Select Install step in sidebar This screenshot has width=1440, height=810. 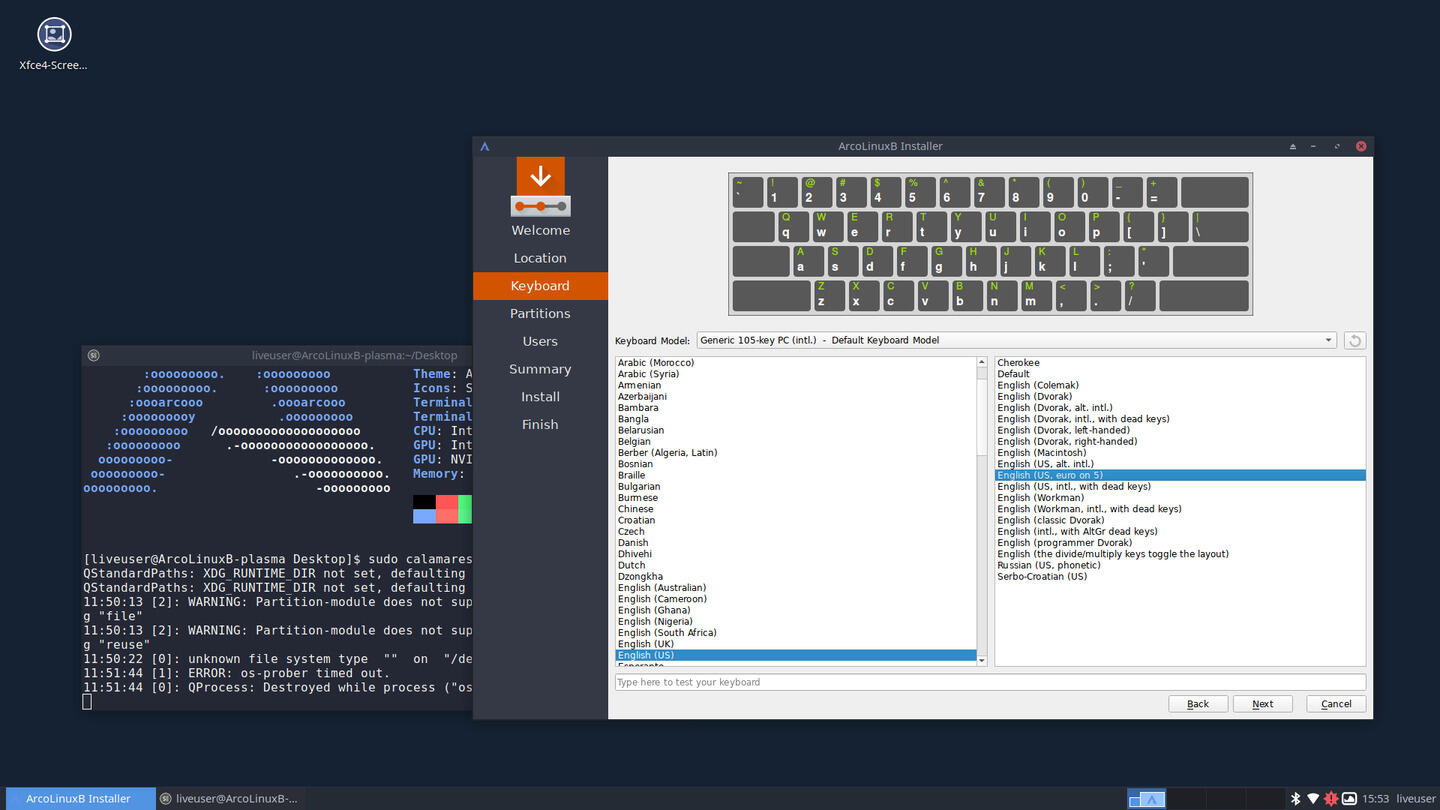coord(540,397)
